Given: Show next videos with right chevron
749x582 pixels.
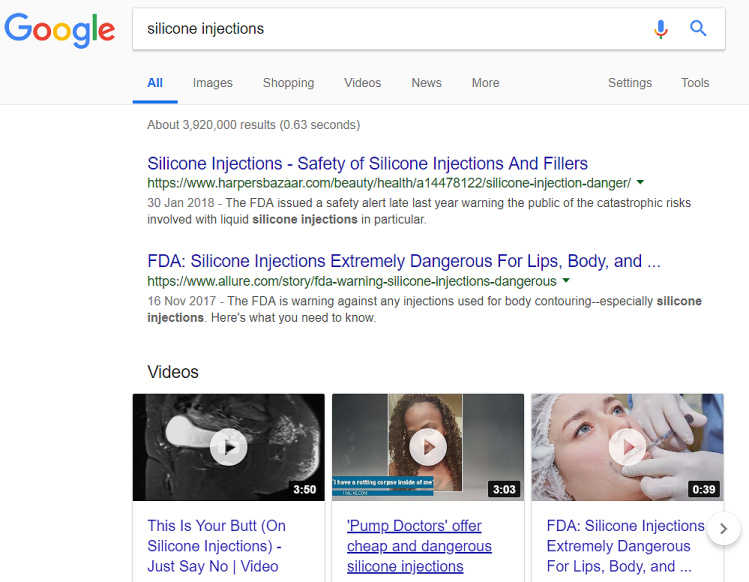Looking at the screenshot, I should (724, 528).
